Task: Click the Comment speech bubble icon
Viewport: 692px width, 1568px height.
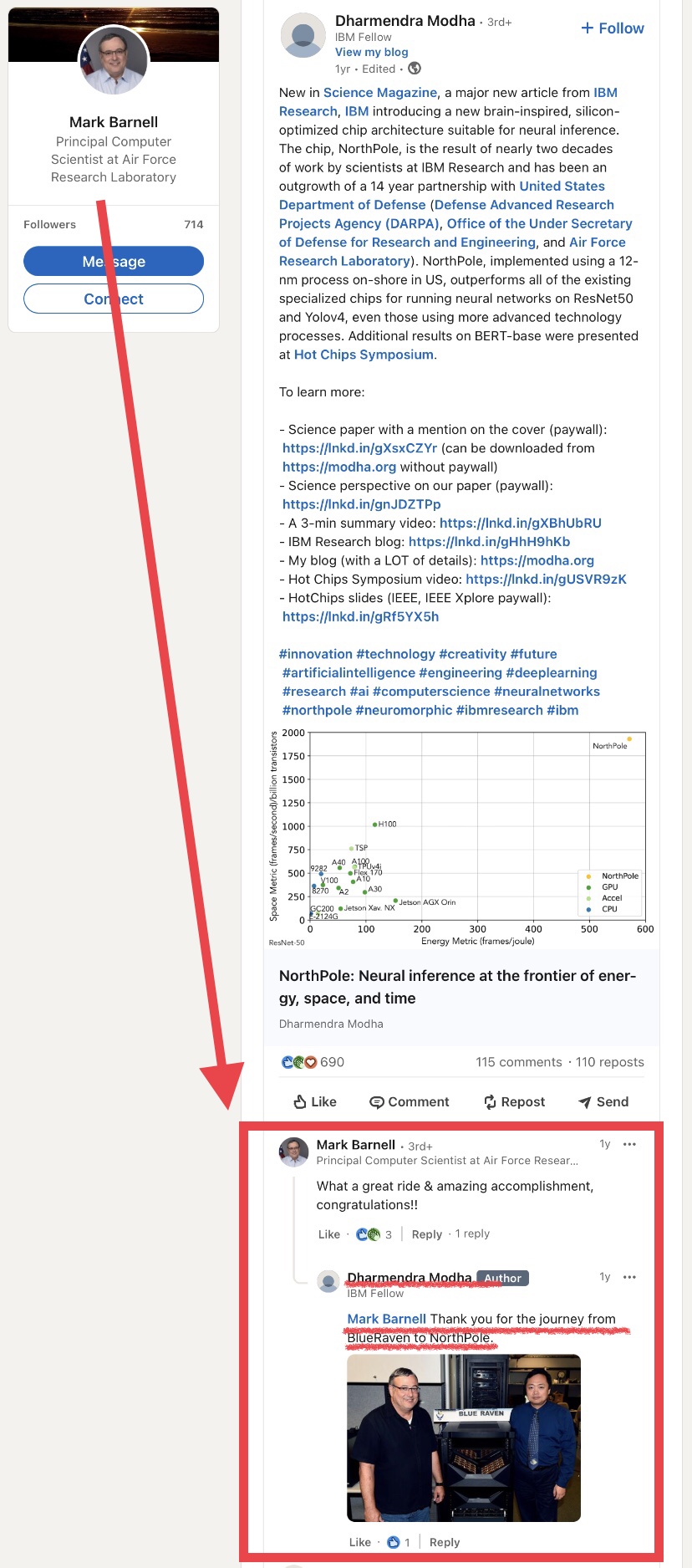Action: (x=377, y=1102)
